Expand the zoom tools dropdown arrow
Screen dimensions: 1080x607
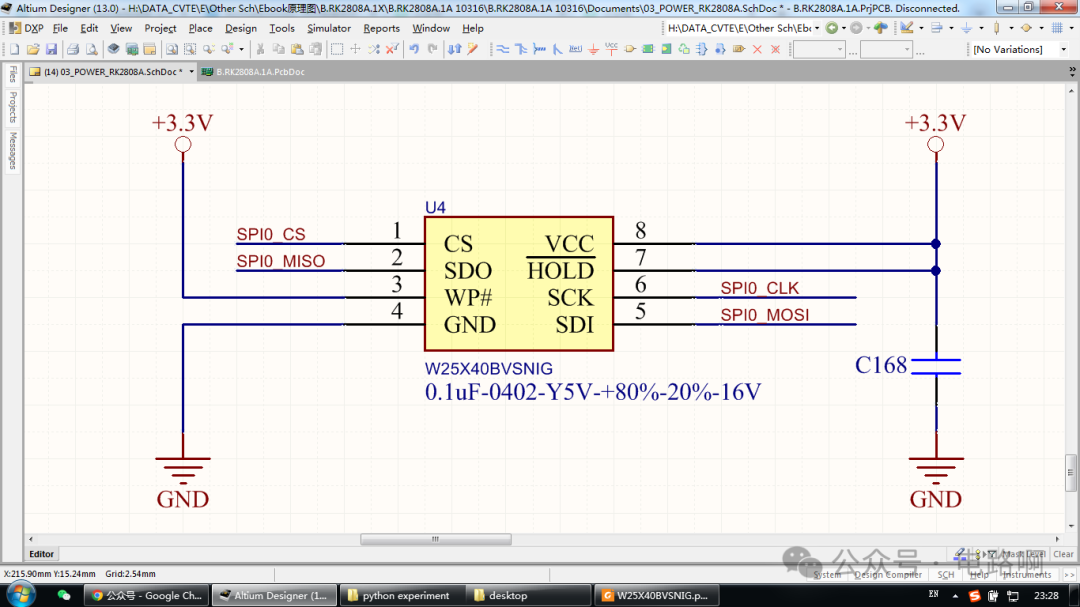coord(241,50)
